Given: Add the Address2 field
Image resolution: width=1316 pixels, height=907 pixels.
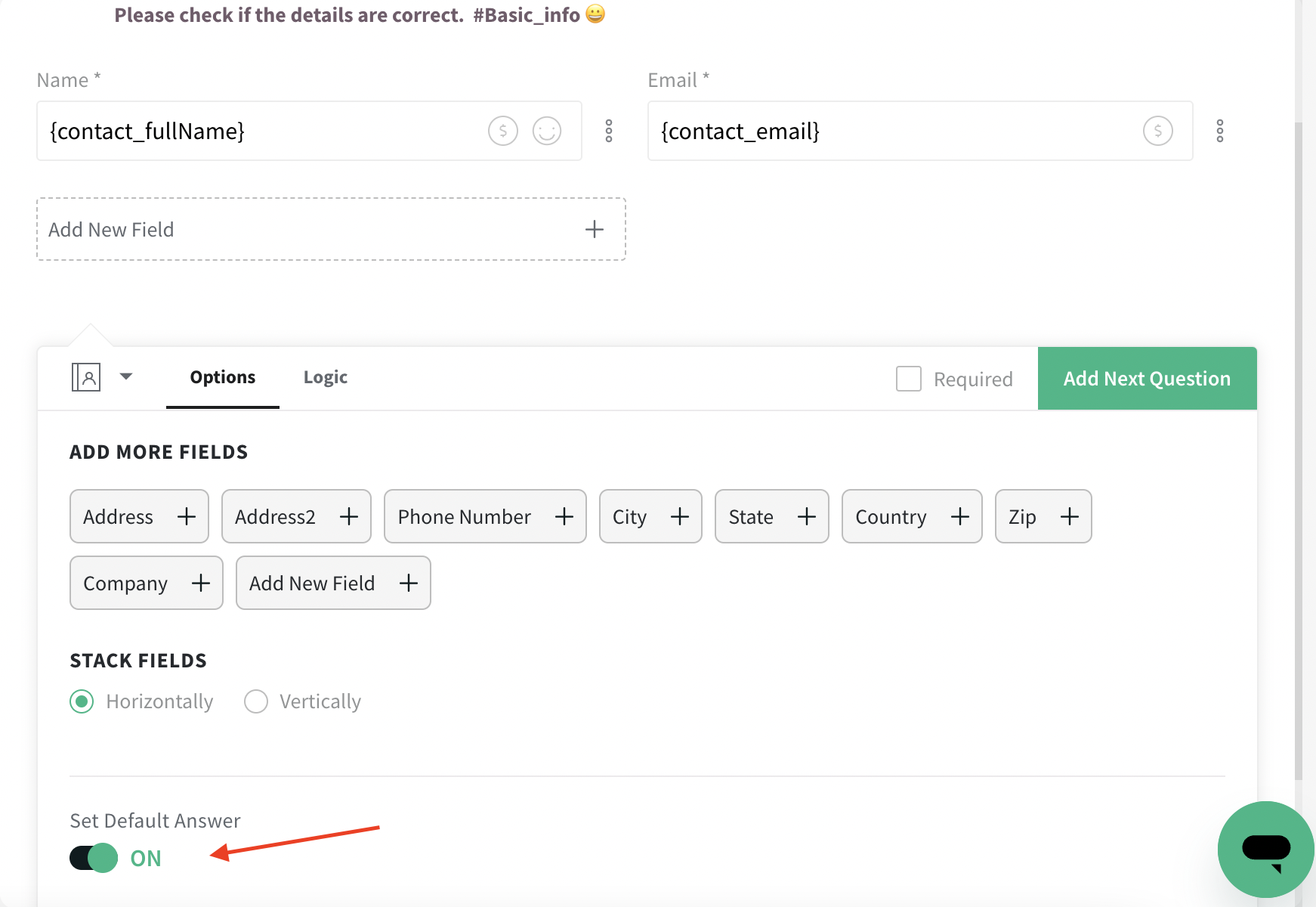Looking at the screenshot, I should tap(296, 516).
